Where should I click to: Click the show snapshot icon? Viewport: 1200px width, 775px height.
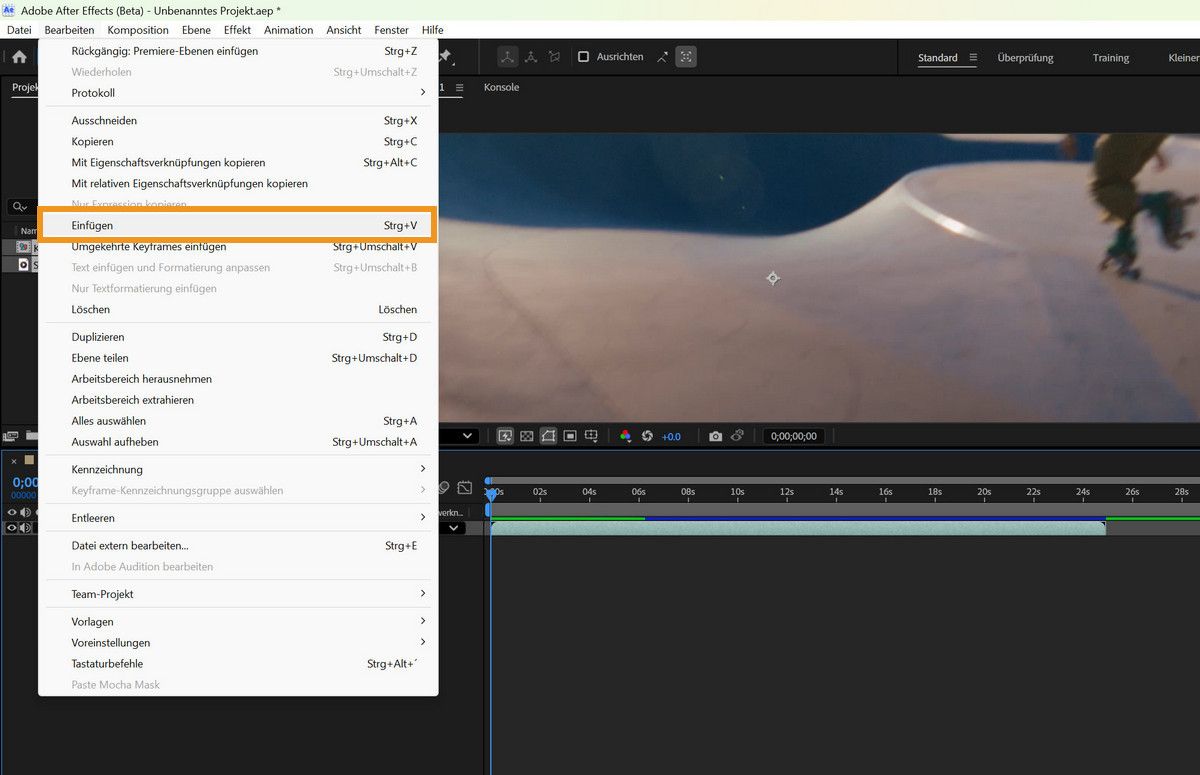(x=737, y=436)
